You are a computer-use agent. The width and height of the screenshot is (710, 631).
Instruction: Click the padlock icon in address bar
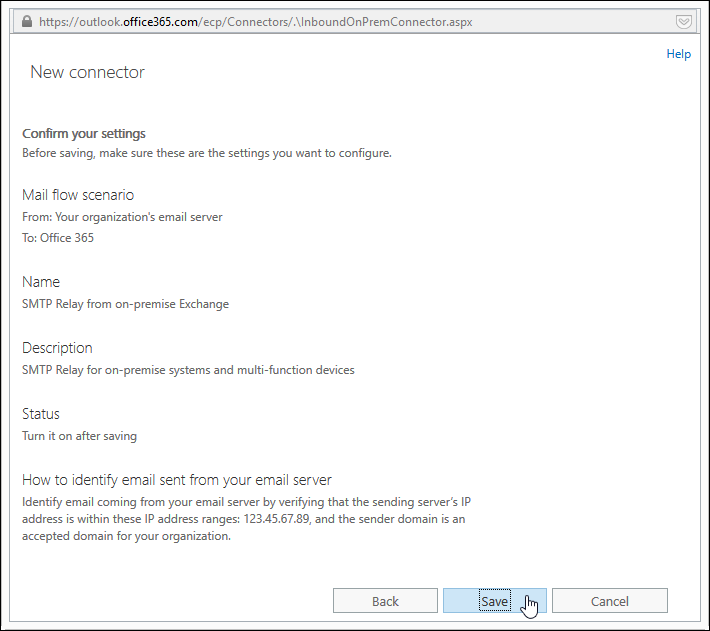[x=27, y=22]
